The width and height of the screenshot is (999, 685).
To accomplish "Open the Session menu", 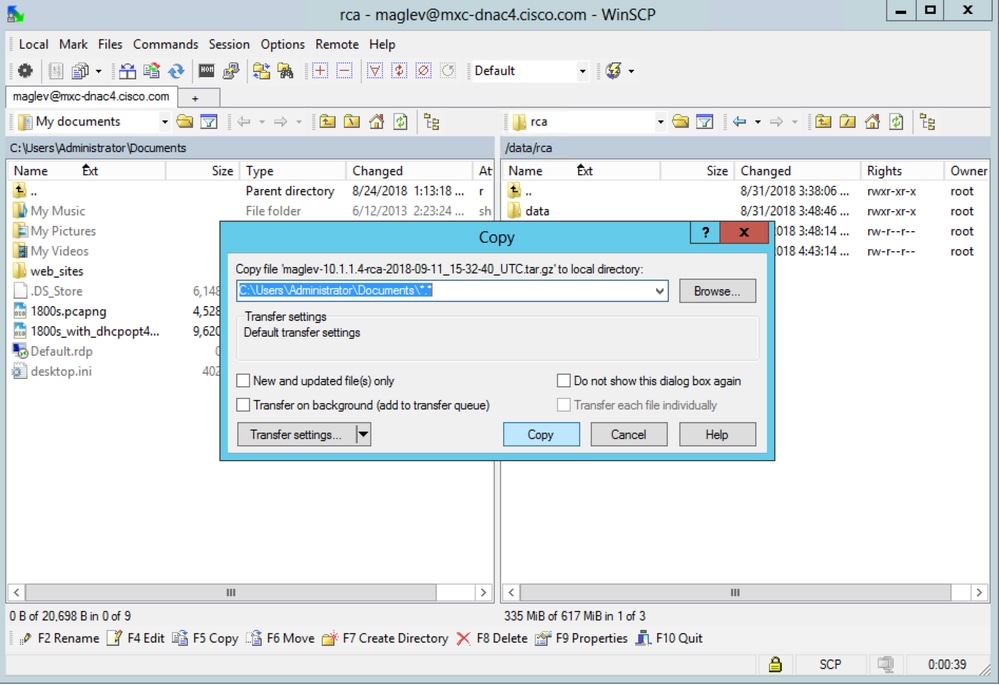I will (x=229, y=44).
